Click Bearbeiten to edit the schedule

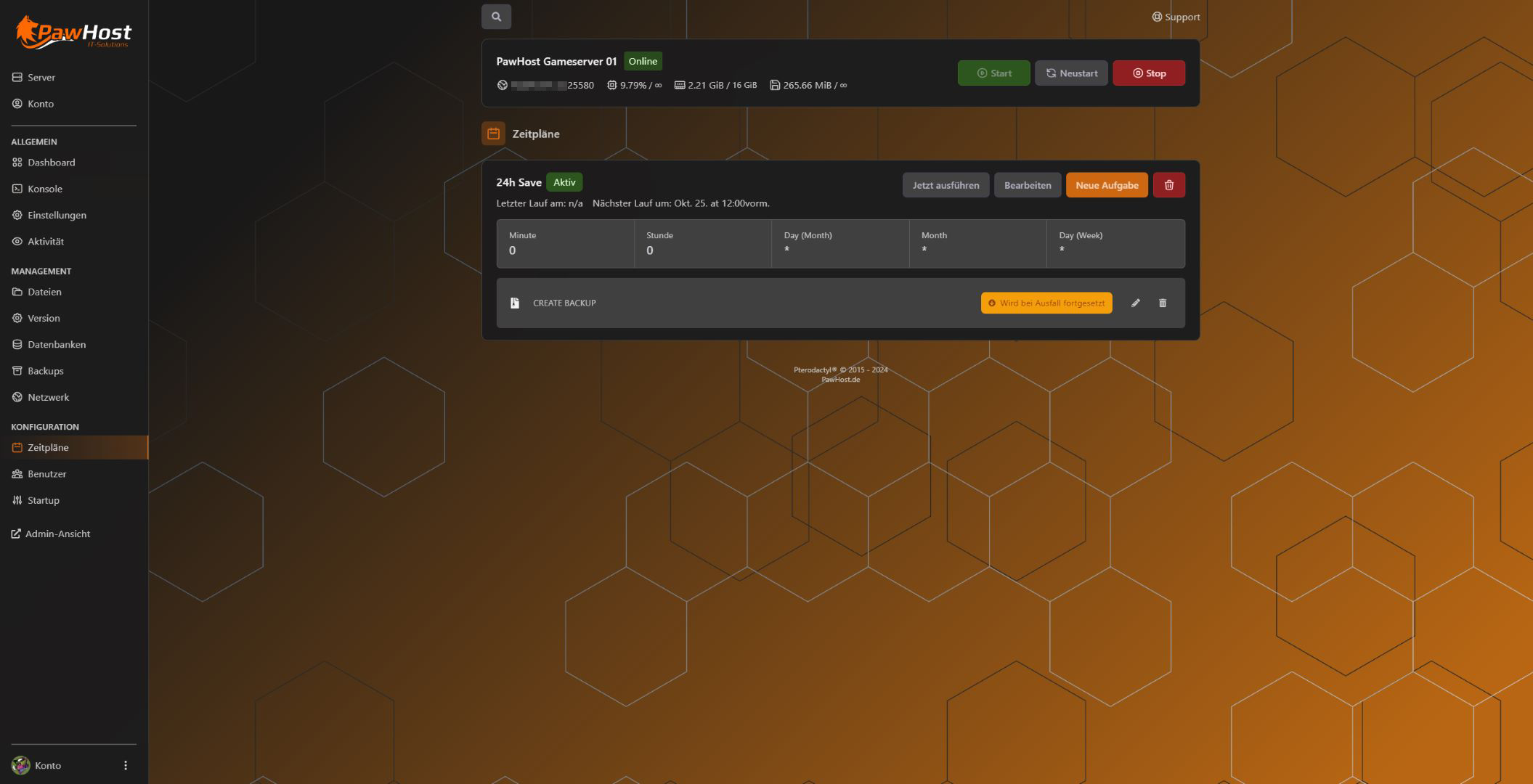click(x=1027, y=185)
